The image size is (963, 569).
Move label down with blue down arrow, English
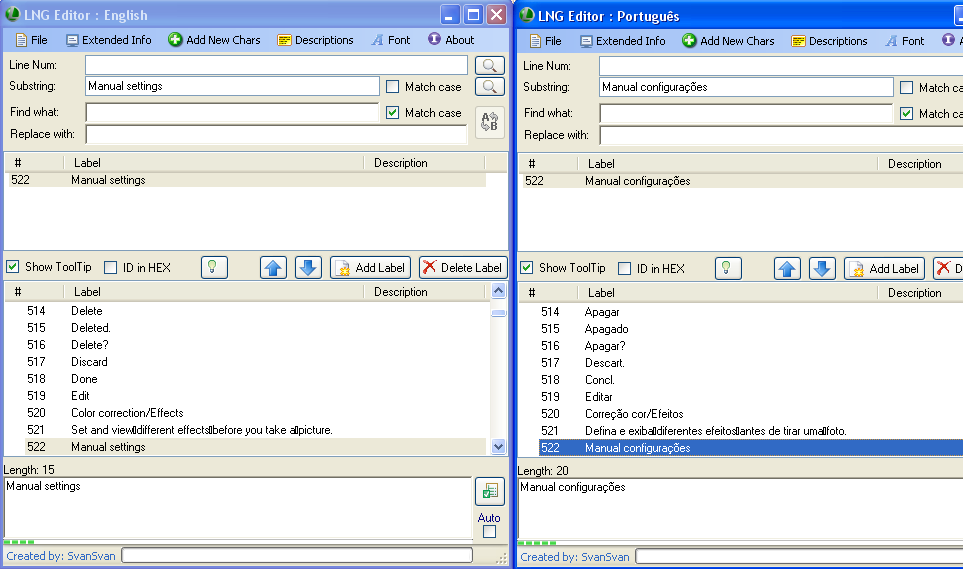point(308,267)
